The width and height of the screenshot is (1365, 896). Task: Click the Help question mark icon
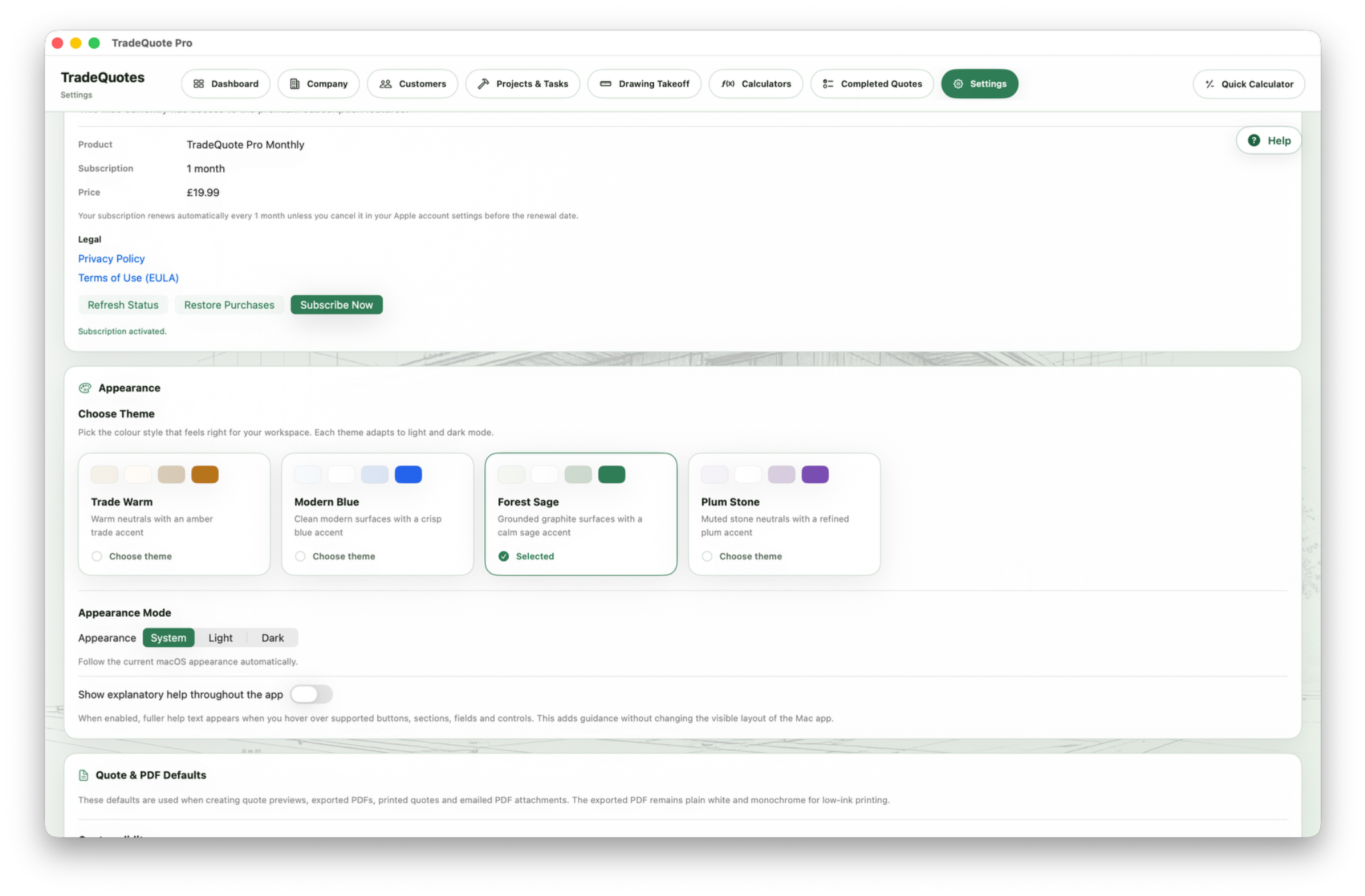pos(1254,141)
